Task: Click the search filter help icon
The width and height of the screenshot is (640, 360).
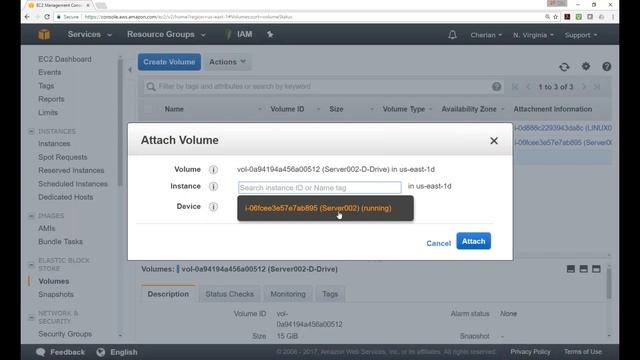Action: coord(496,87)
